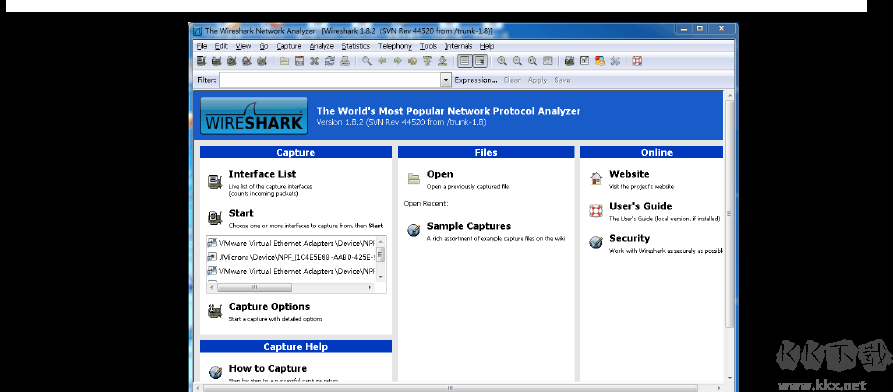Open the Go menu

[264, 46]
